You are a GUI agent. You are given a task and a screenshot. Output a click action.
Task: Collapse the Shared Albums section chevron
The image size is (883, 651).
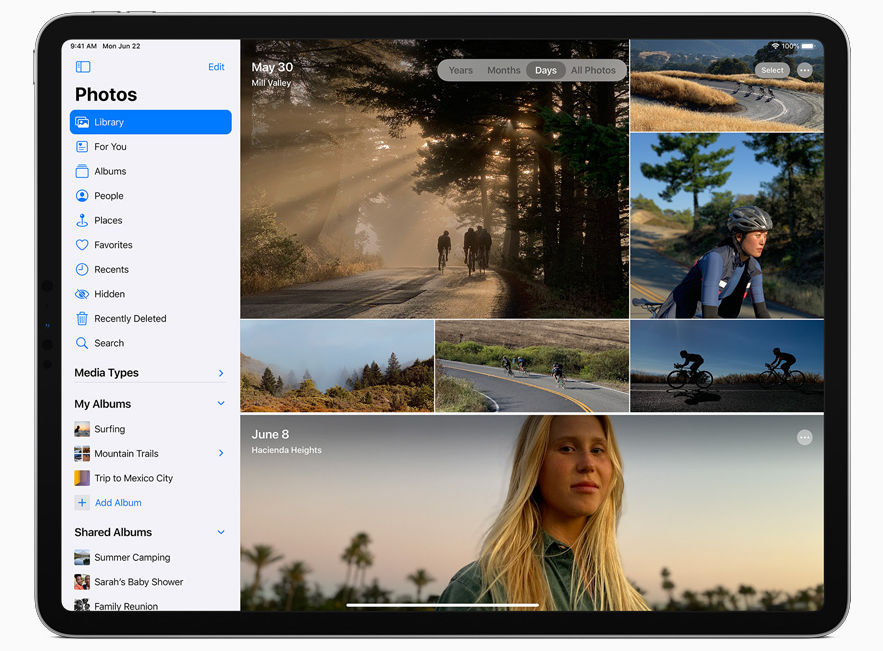click(x=221, y=532)
